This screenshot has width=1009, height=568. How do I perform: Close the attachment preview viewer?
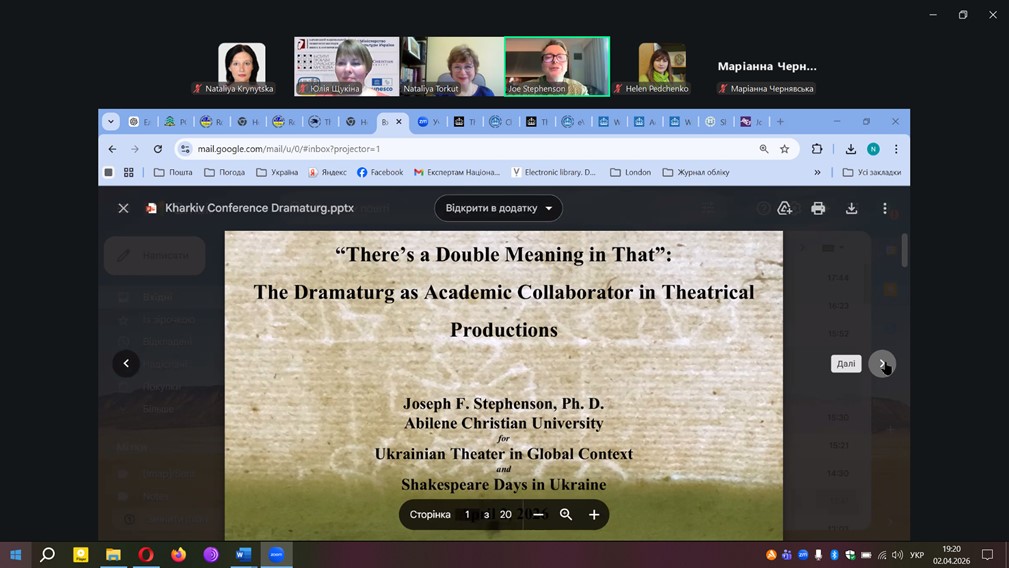(x=123, y=208)
